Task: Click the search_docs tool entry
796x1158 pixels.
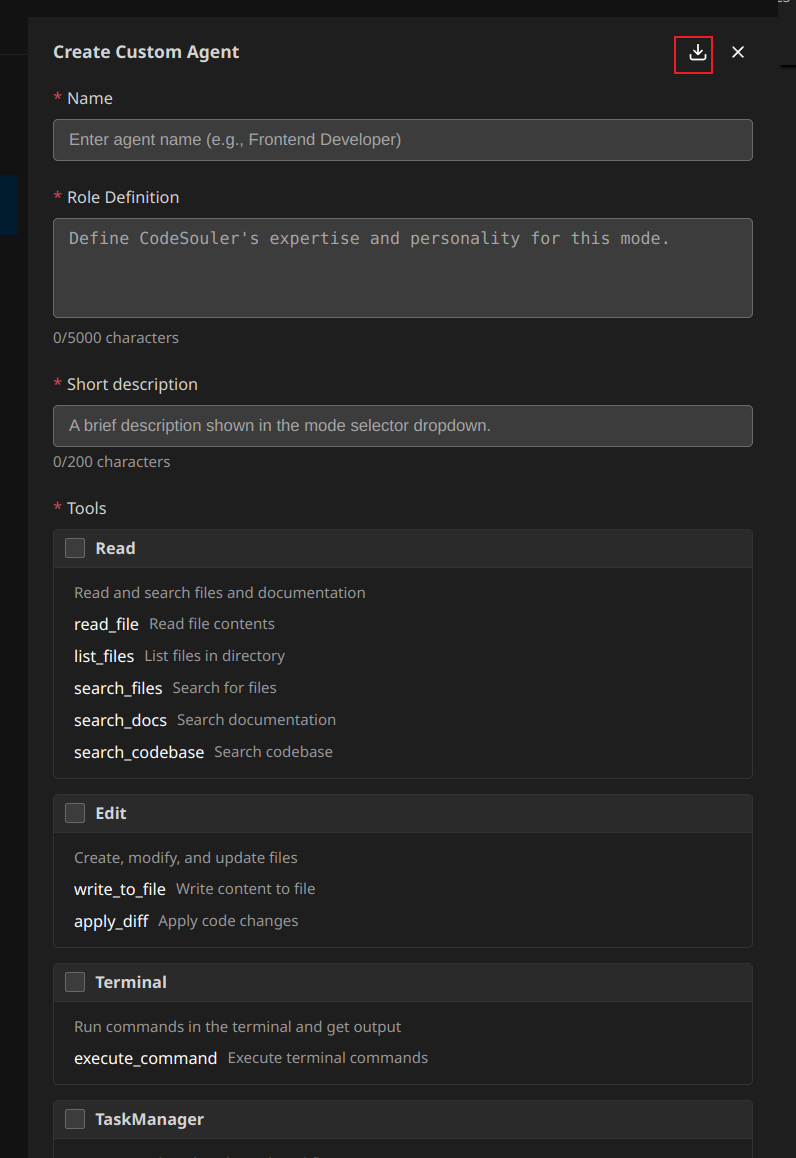Action: pos(120,720)
